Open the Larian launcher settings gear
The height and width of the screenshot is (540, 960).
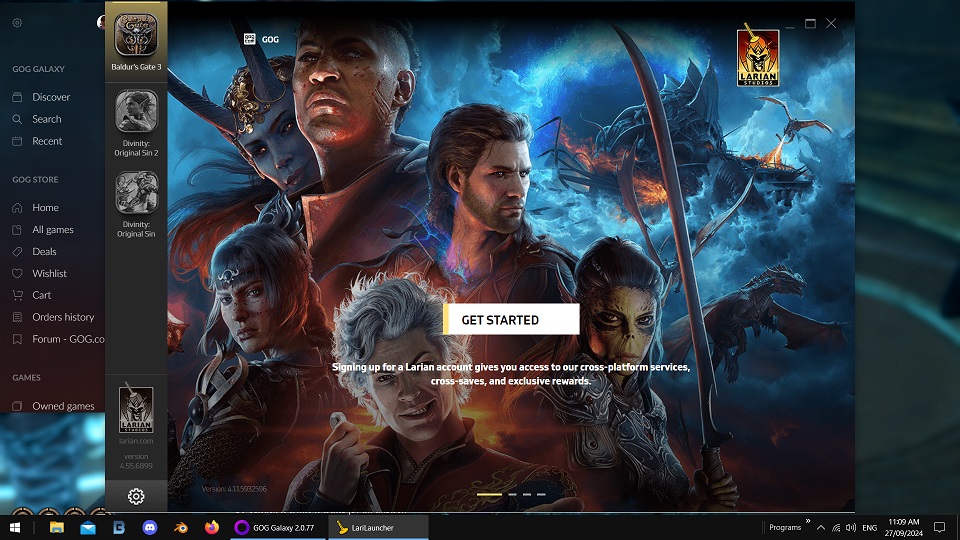click(x=136, y=496)
